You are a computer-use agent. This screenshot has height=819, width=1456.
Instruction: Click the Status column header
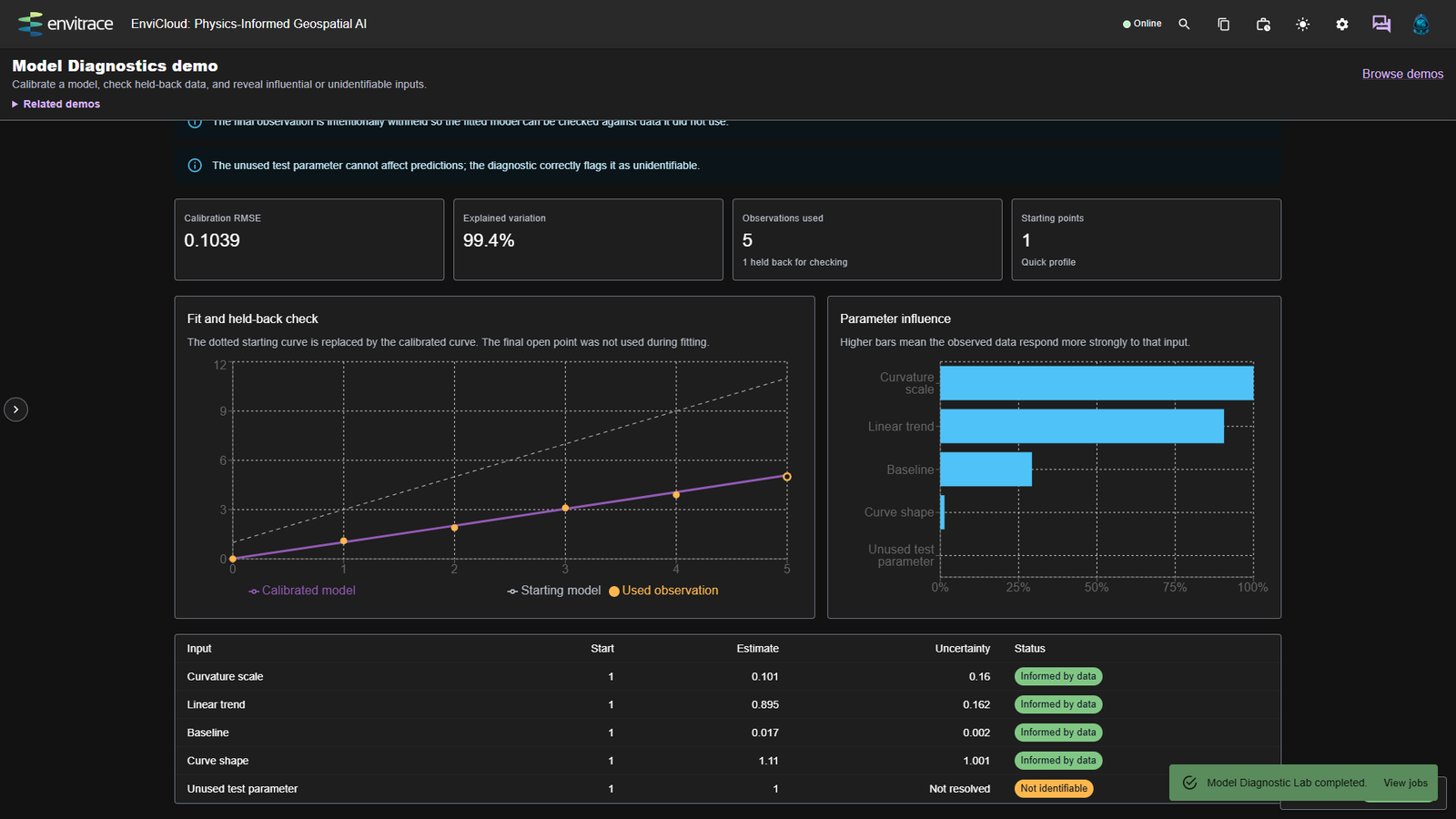1029,649
